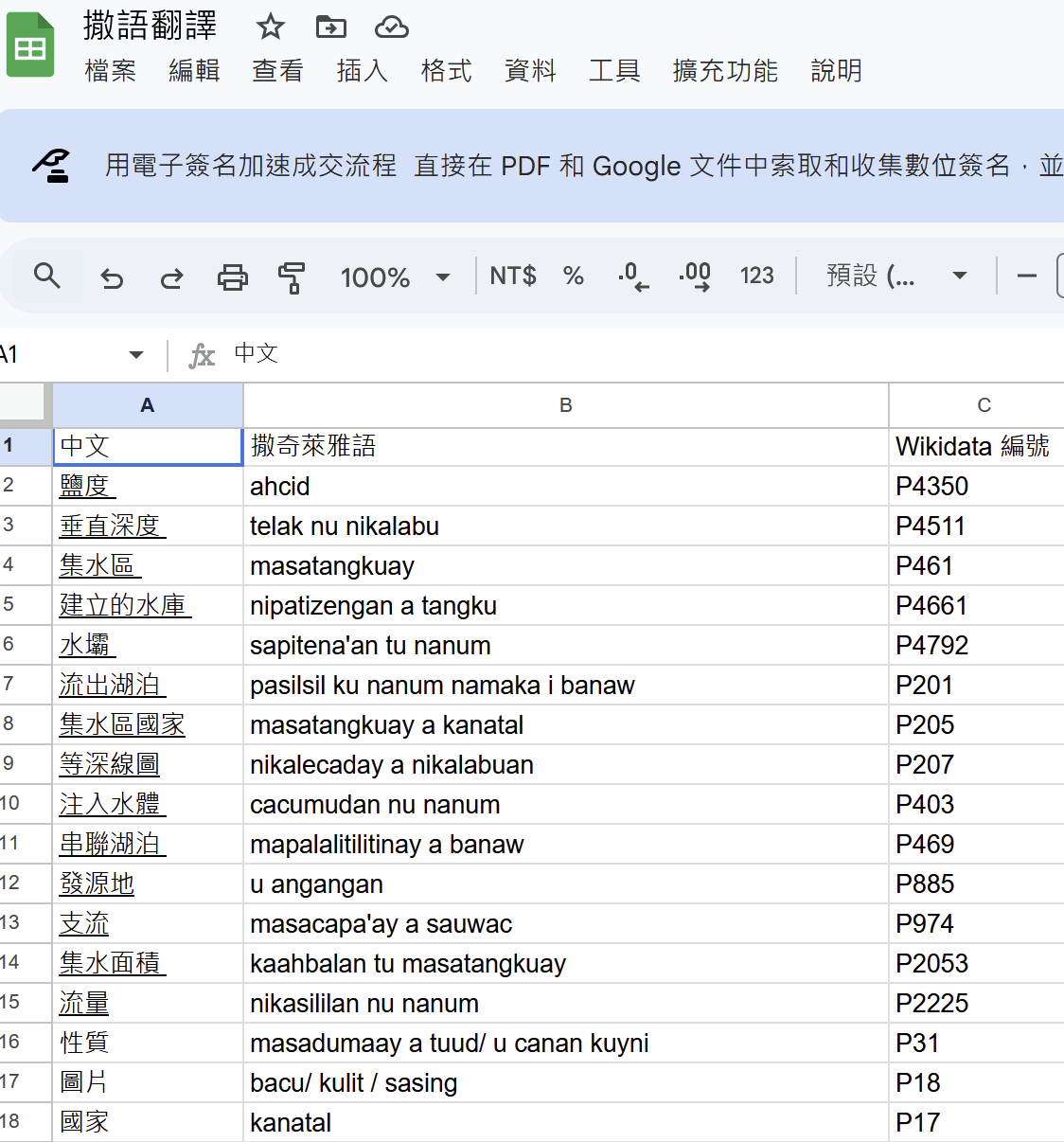Image resolution: width=1064 pixels, height=1142 pixels.
Task: Select cell P4792
Action: point(977,645)
